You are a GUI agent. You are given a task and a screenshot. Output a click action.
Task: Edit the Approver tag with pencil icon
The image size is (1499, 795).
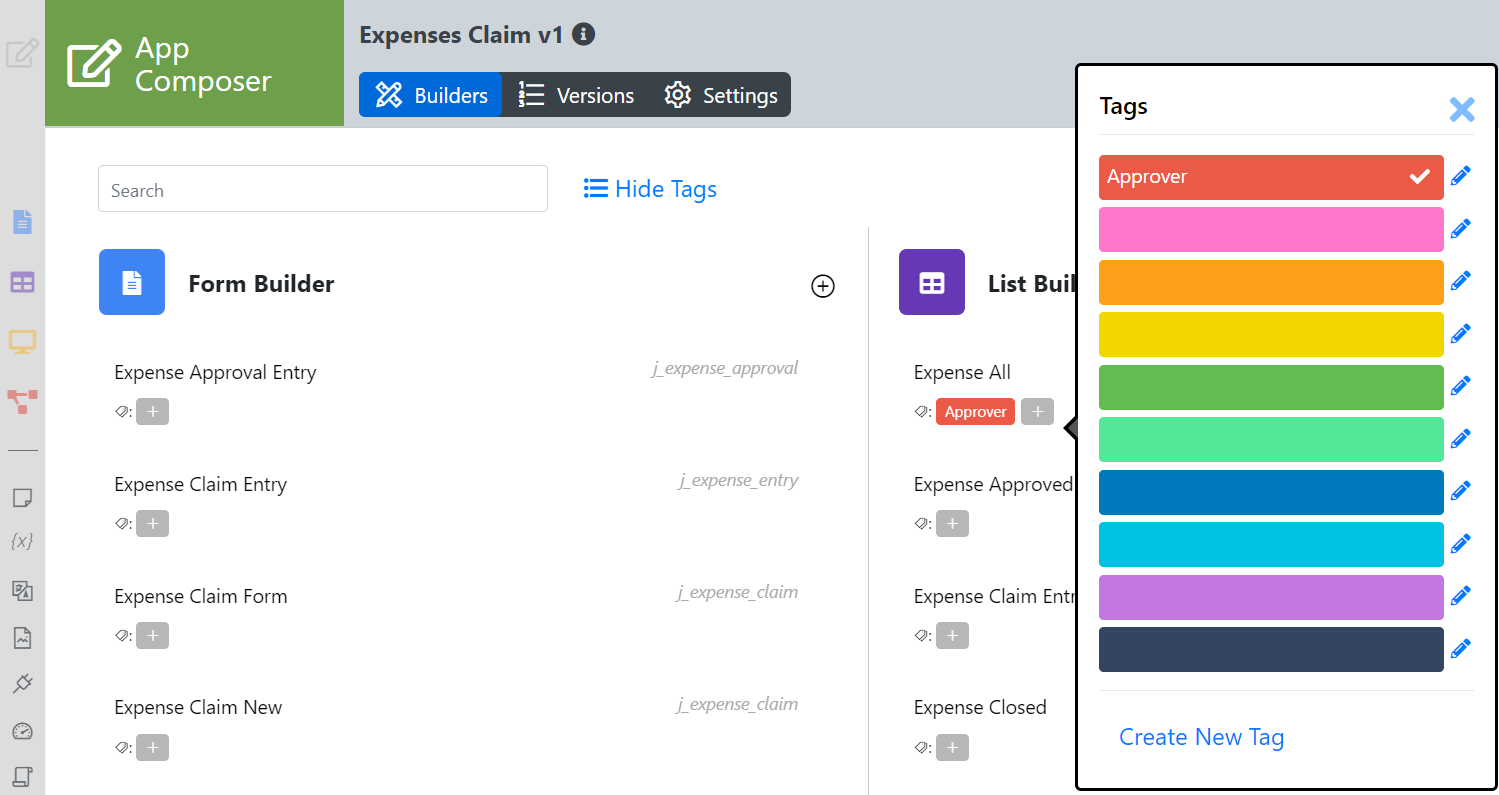(1461, 177)
